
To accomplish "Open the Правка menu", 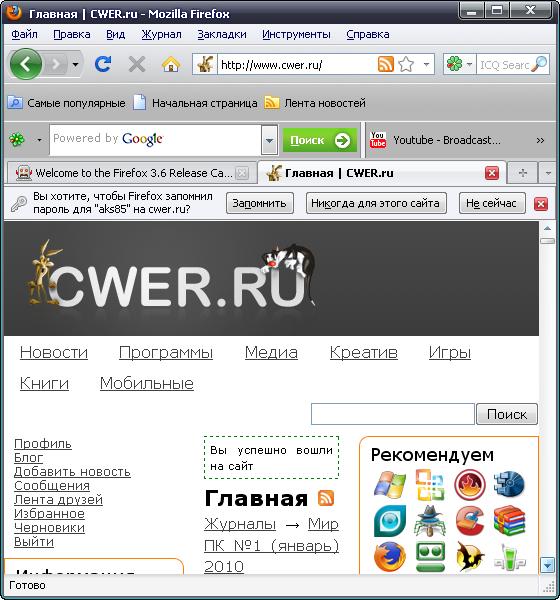I will pos(72,34).
